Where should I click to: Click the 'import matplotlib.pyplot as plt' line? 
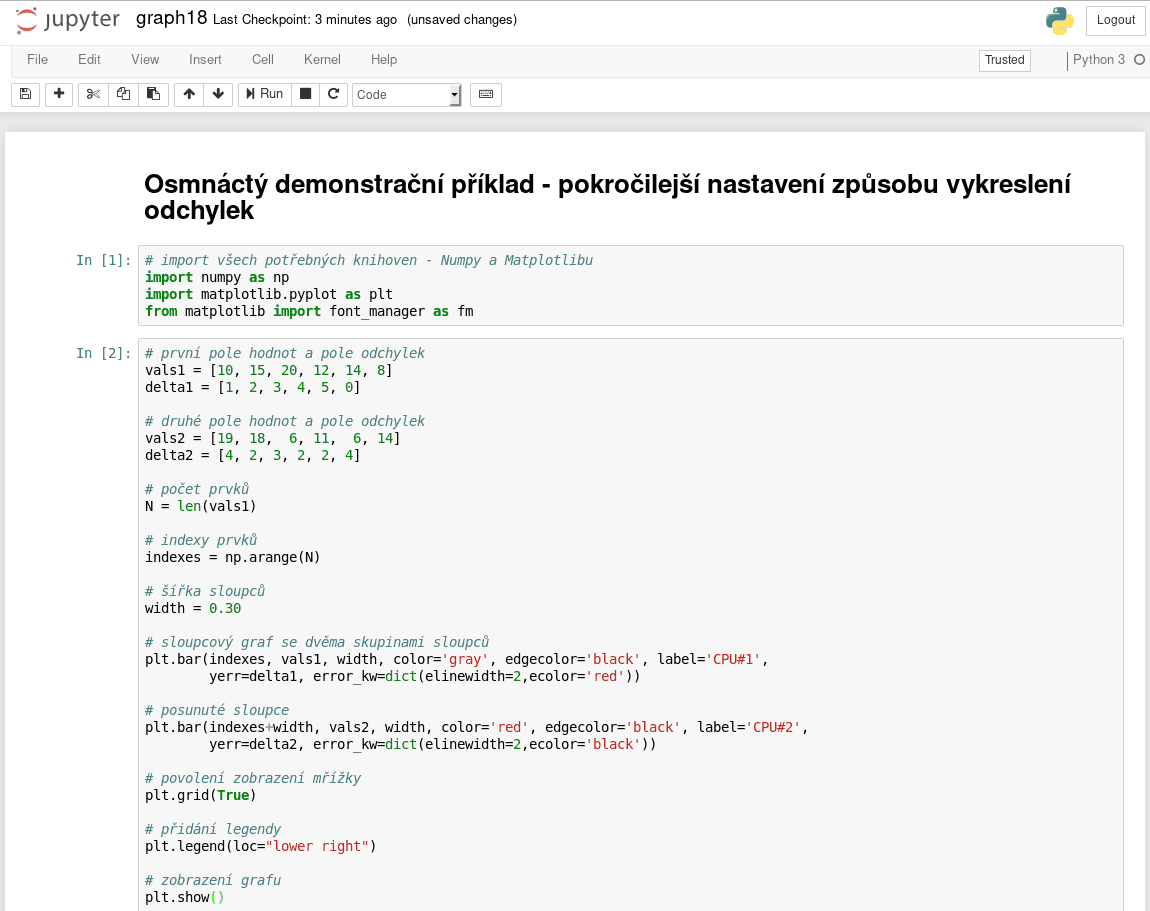coord(269,294)
